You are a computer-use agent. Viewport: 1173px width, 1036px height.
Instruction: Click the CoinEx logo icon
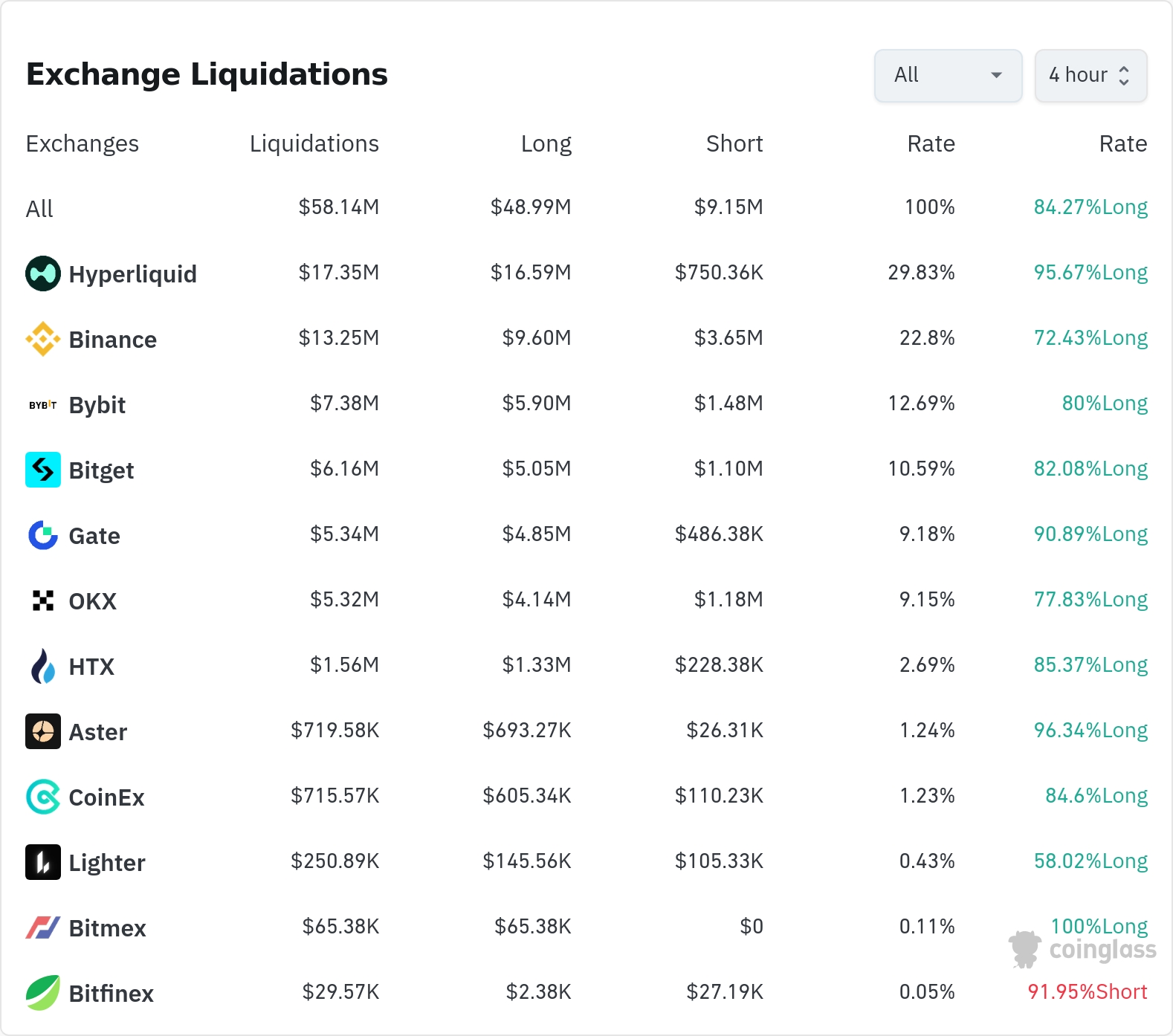click(x=43, y=797)
